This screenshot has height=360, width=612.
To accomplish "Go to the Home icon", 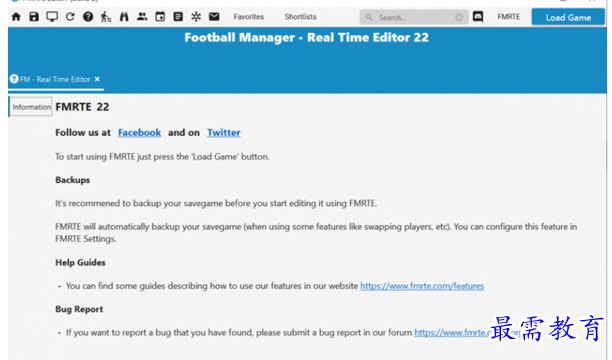I will [x=16, y=17].
